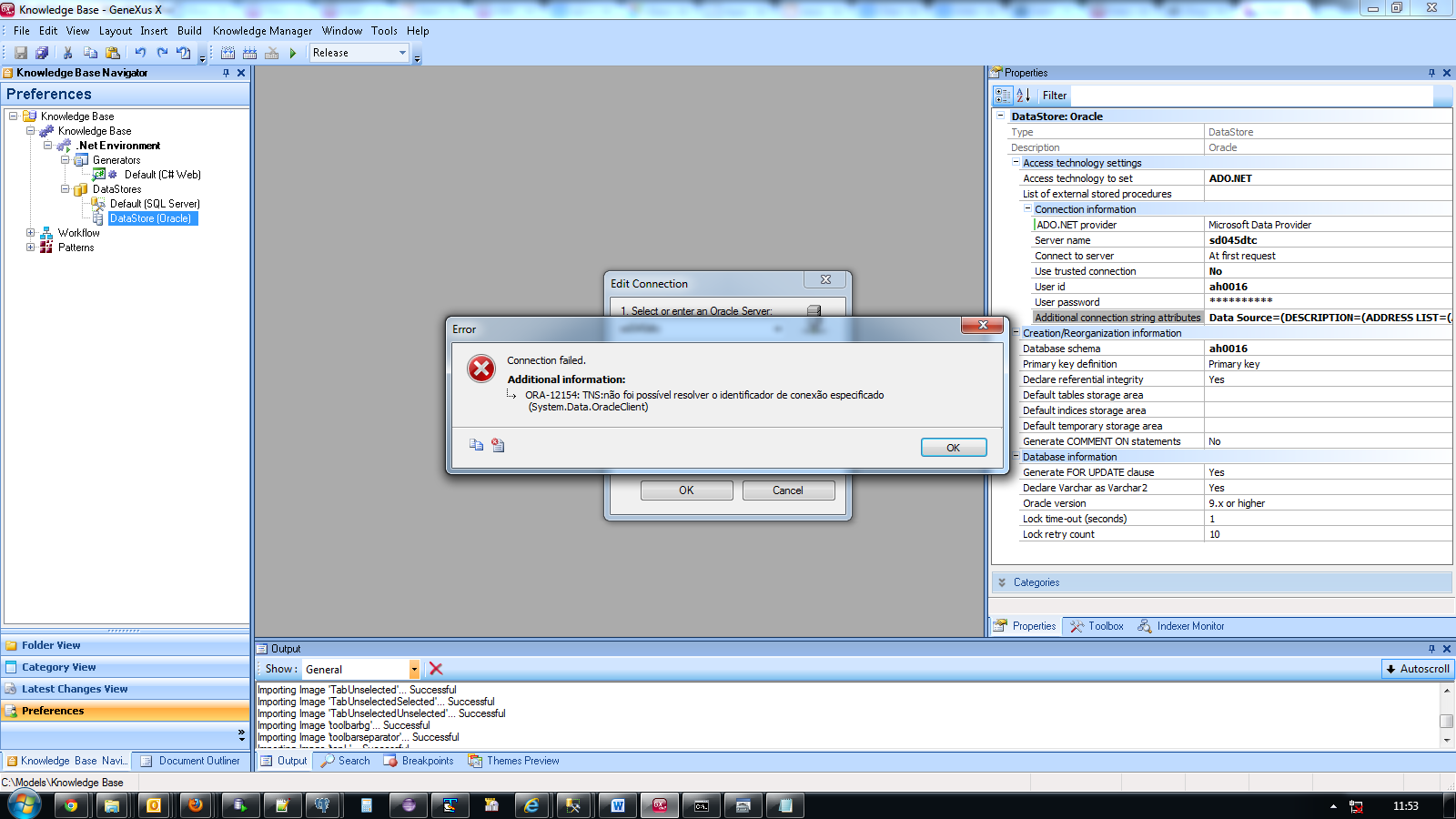This screenshot has width=1456, height=819.
Task: Open Internet Explorer from the taskbar
Action: (x=532, y=805)
